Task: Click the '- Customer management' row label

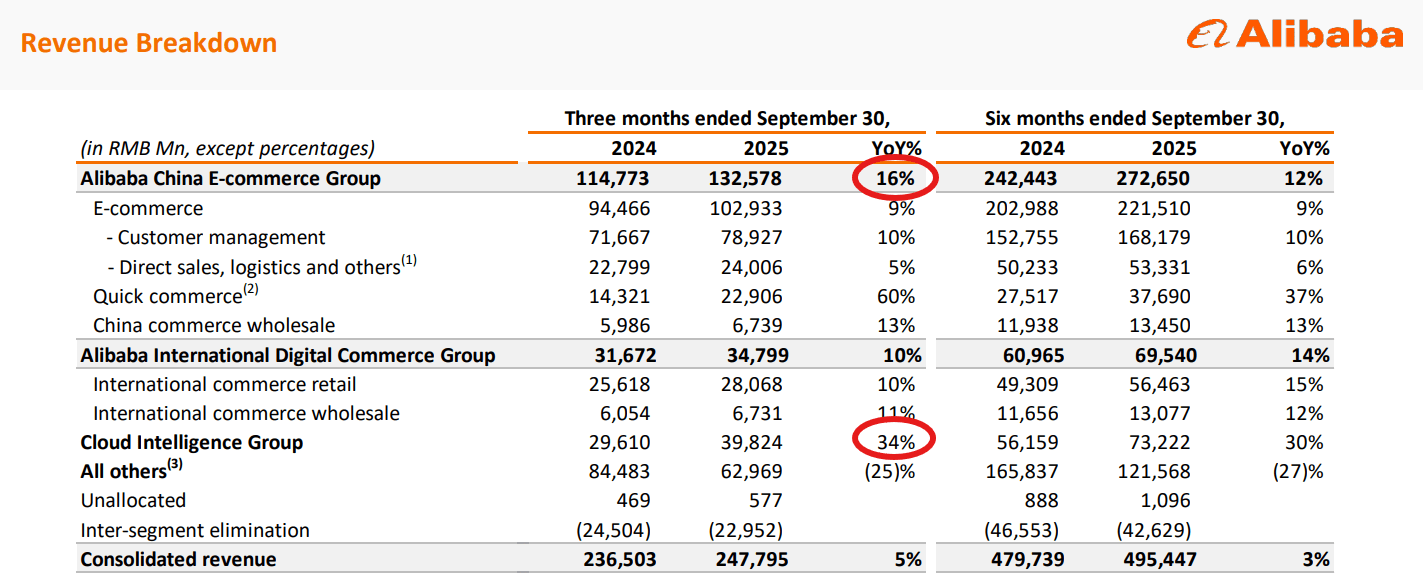Action: click(215, 238)
